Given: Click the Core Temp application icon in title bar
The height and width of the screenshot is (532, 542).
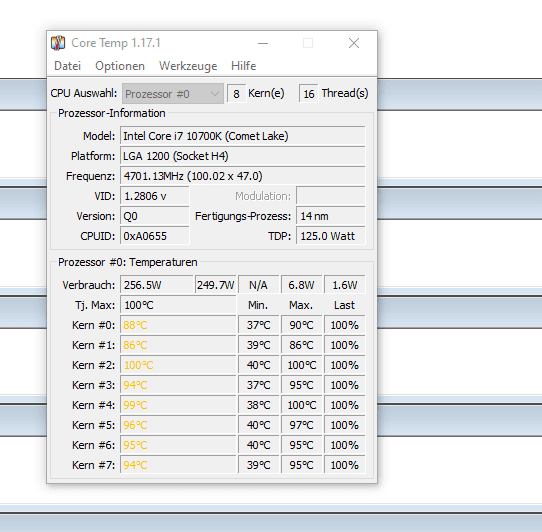Looking at the screenshot, I should click(x=58, y=43).
